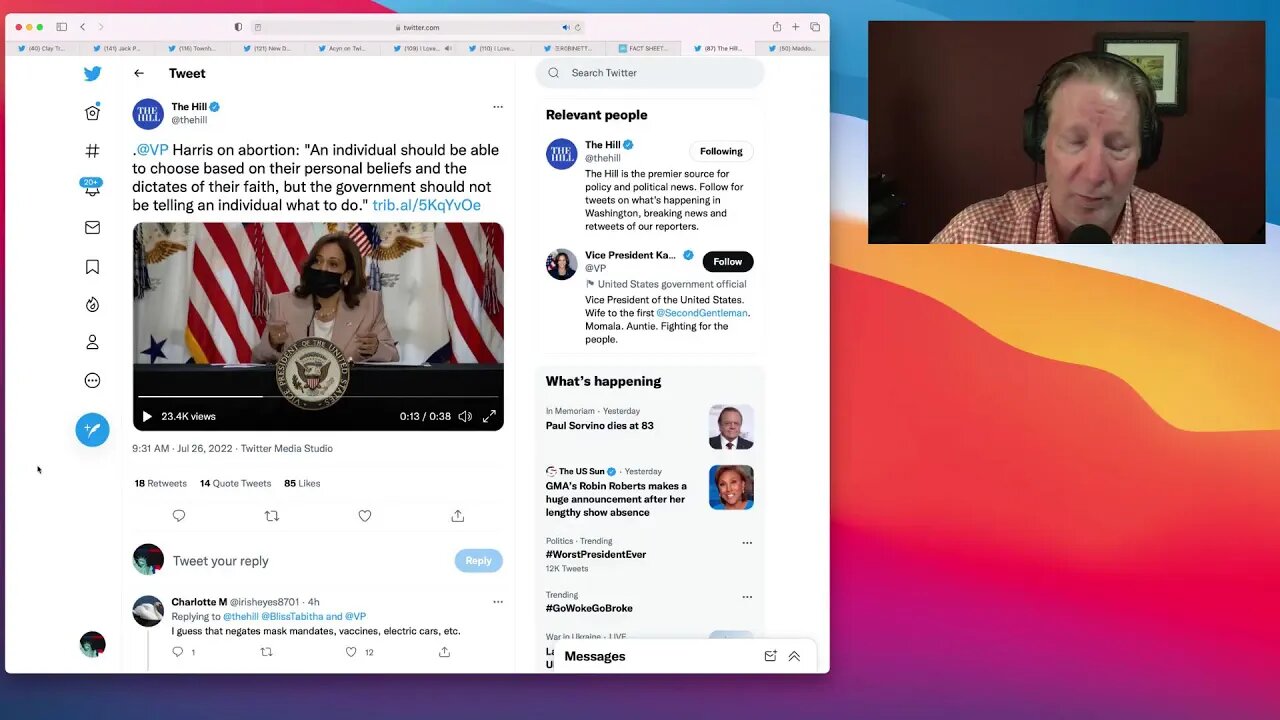The image size is (1280, 720).
Task: Open a new Safari tab with plus
Action: tap(796, 27)
